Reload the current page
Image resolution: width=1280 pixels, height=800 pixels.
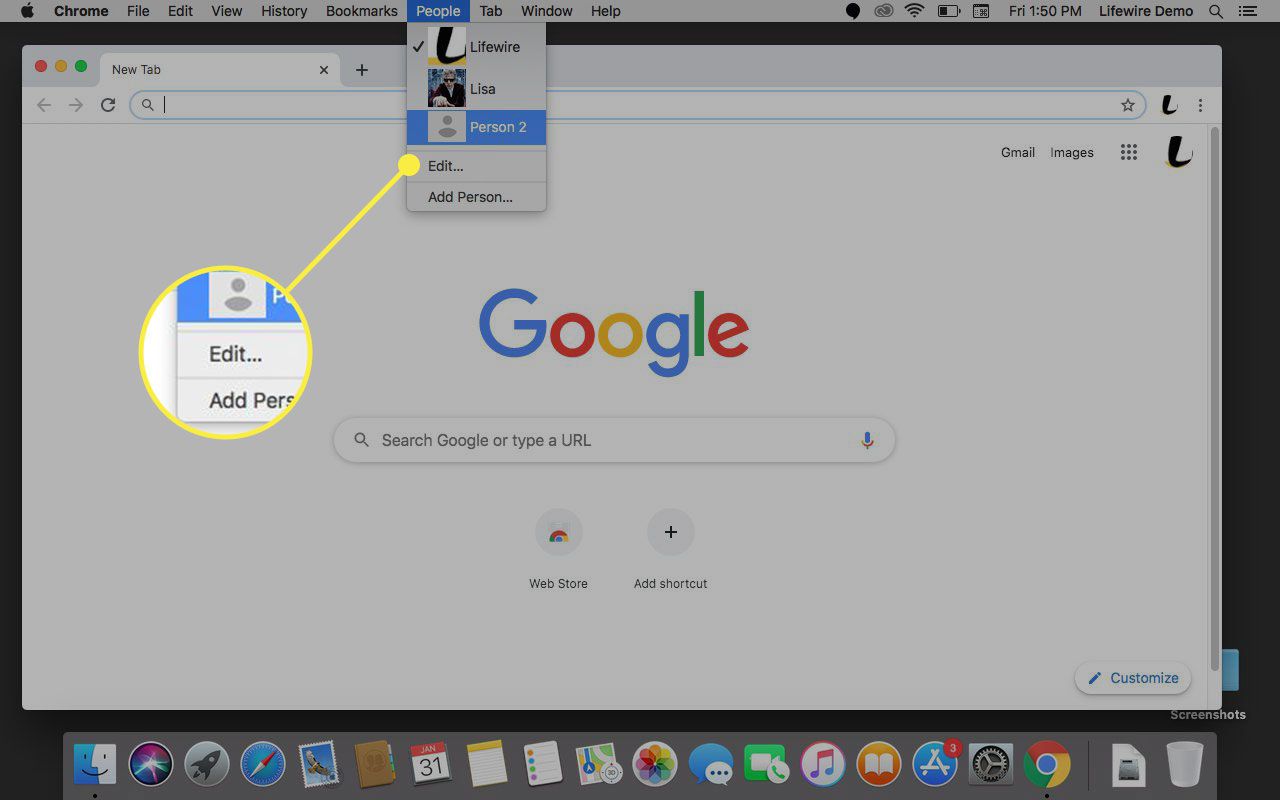coord(108,105)
